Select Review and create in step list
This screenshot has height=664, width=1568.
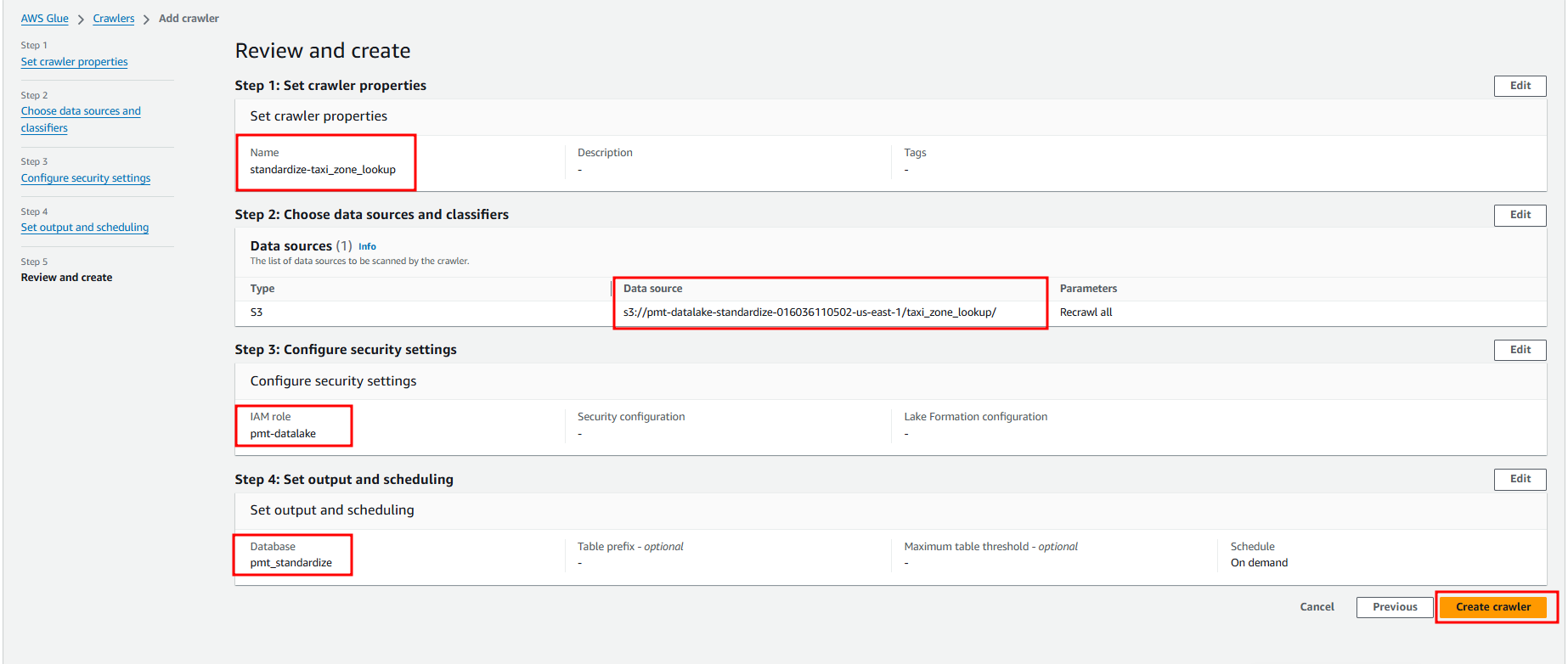66,278
